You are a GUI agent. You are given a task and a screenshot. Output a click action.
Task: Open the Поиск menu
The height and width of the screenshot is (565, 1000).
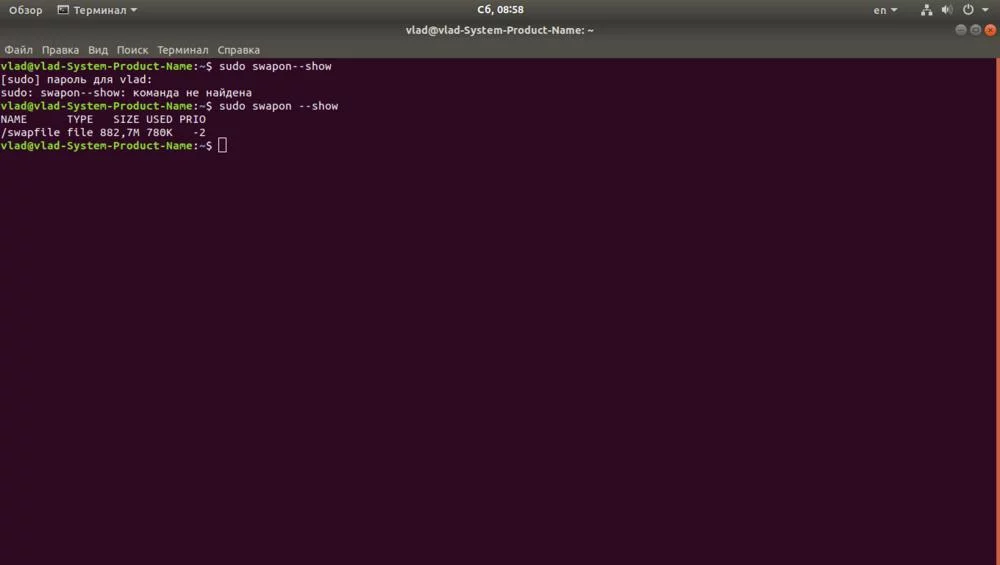pos(132,50)
